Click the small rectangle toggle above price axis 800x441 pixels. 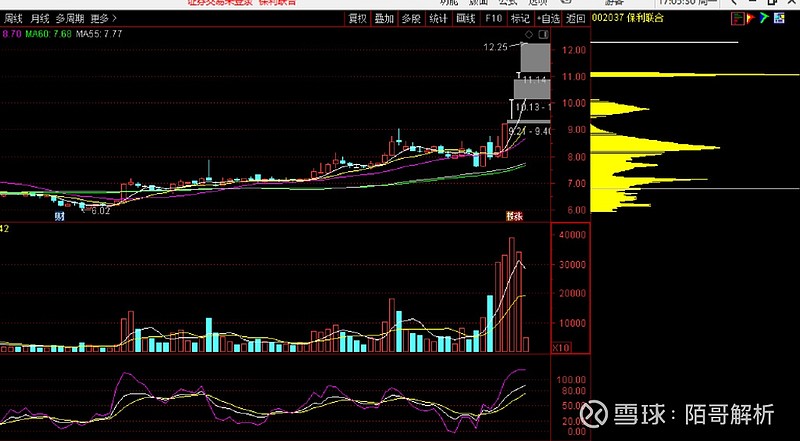(543, 34)
